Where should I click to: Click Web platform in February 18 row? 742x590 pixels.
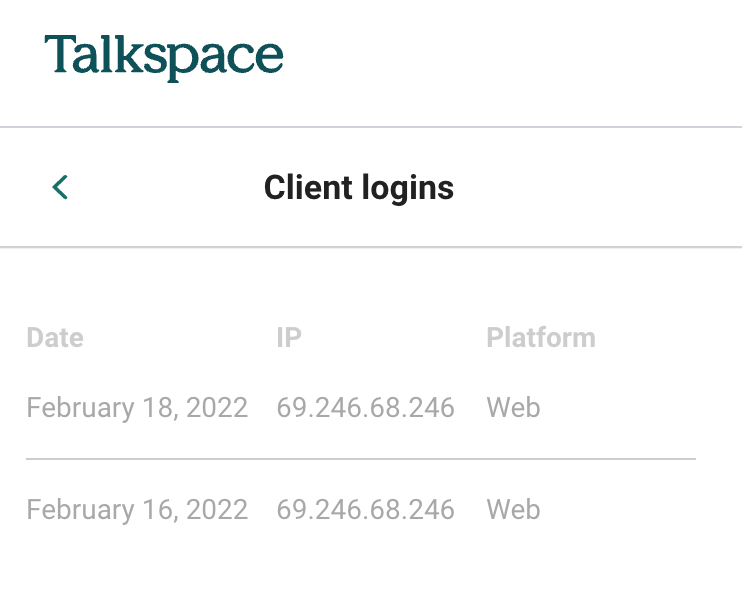(513, 407)
